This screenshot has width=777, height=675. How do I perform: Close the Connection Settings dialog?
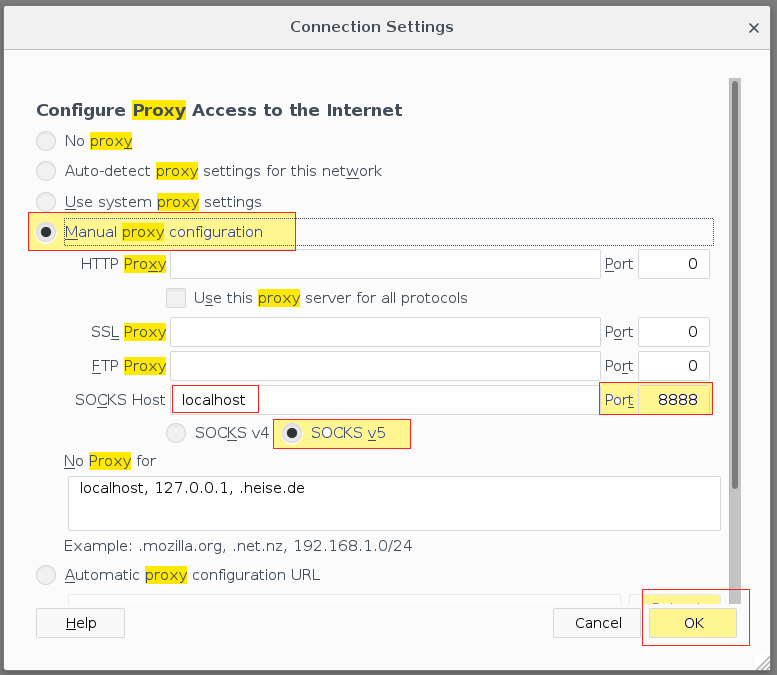[754, 27]
